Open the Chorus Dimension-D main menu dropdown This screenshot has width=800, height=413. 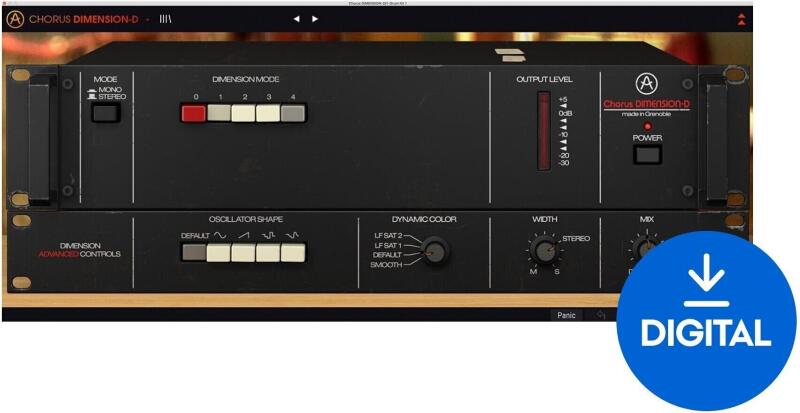[x=146, y=18]
